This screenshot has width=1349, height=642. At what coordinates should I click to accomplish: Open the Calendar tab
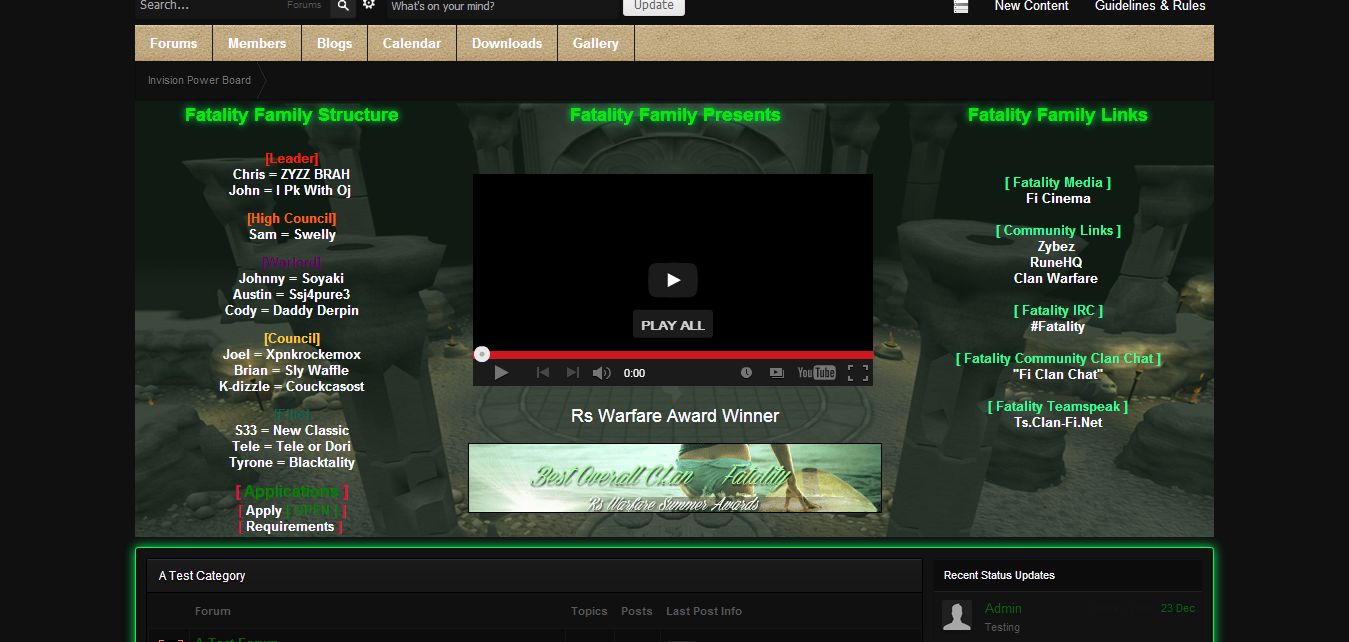coord(412,43)
